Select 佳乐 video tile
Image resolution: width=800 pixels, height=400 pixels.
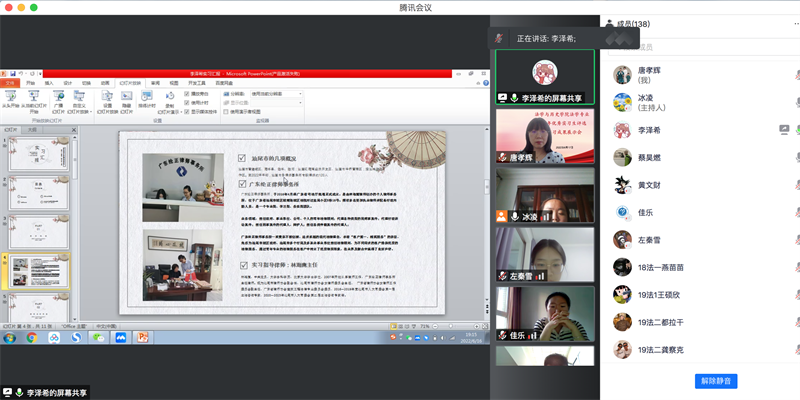coord(545,314)
